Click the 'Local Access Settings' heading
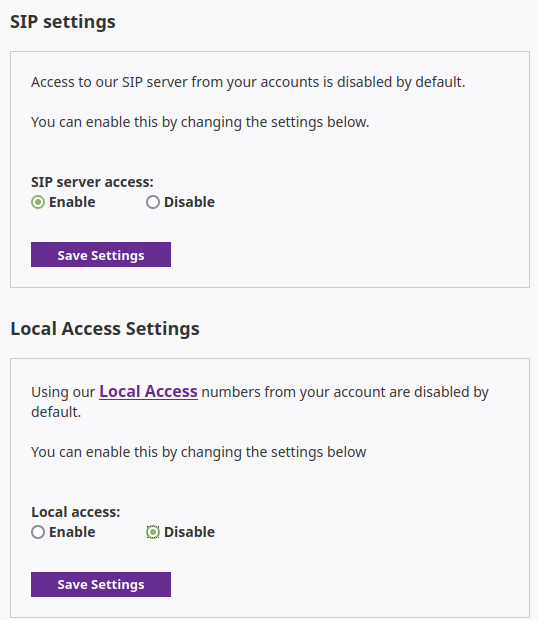Screen dimensions: 538x620 click(x=105, y=329)
